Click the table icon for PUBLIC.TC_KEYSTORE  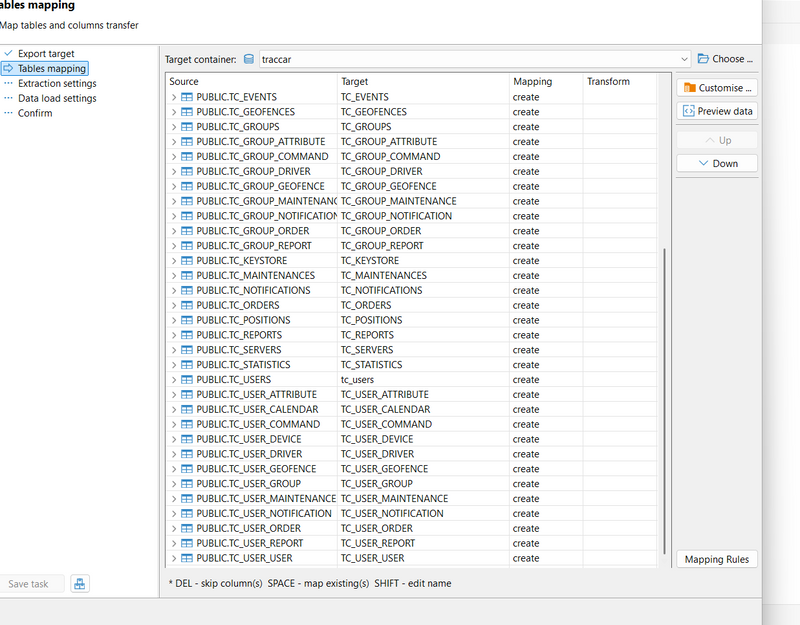click(x=187, y=261)
